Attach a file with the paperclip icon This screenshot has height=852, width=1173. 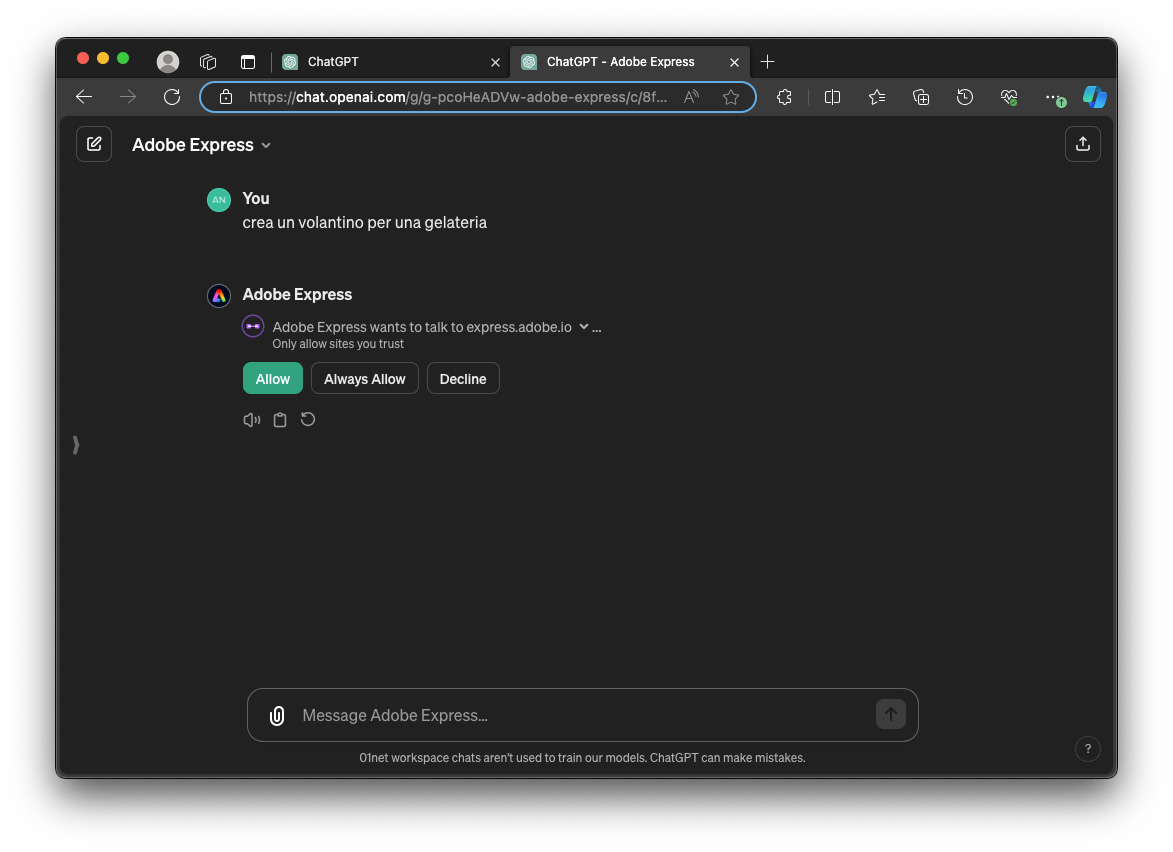click(x=277, y=716)
